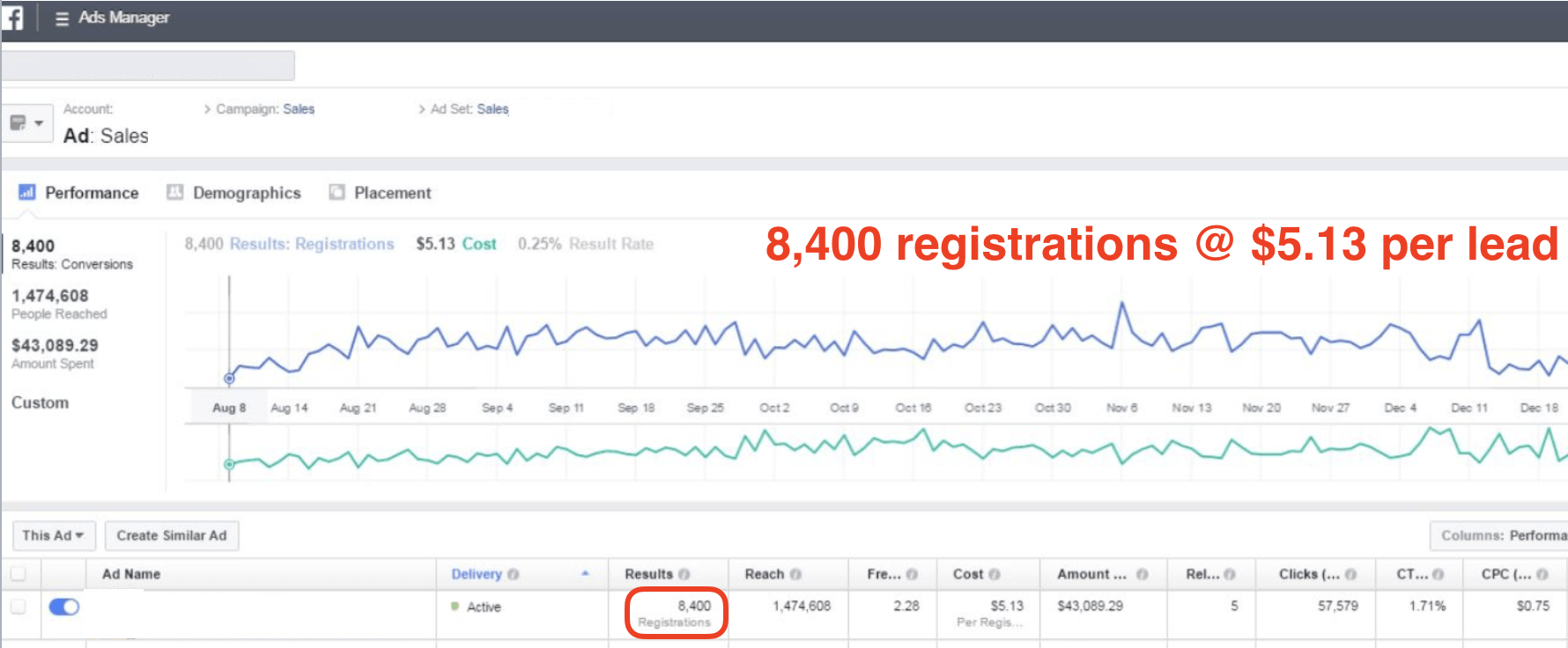Click the Performance chart icon
Image resolution: width=1568 pixels, height=648 pixels.
(x=26, y=192)
